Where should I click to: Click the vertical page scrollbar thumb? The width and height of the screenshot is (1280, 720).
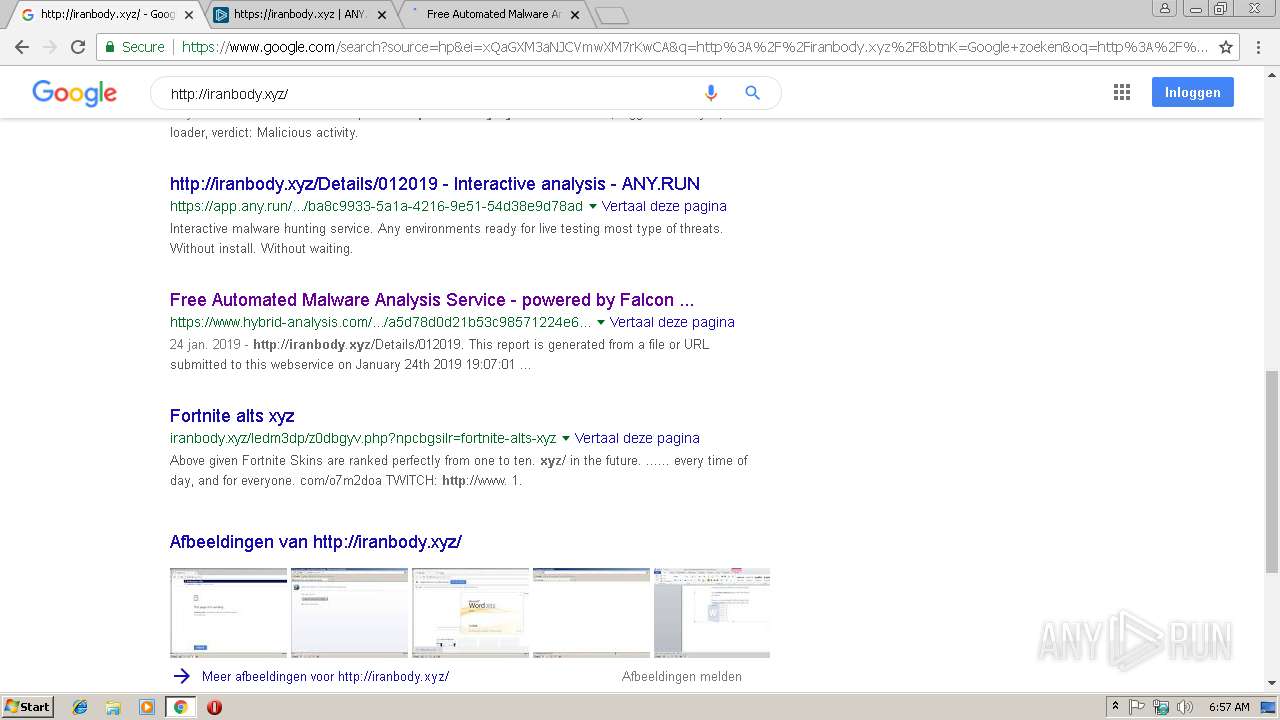(1272, 470)
